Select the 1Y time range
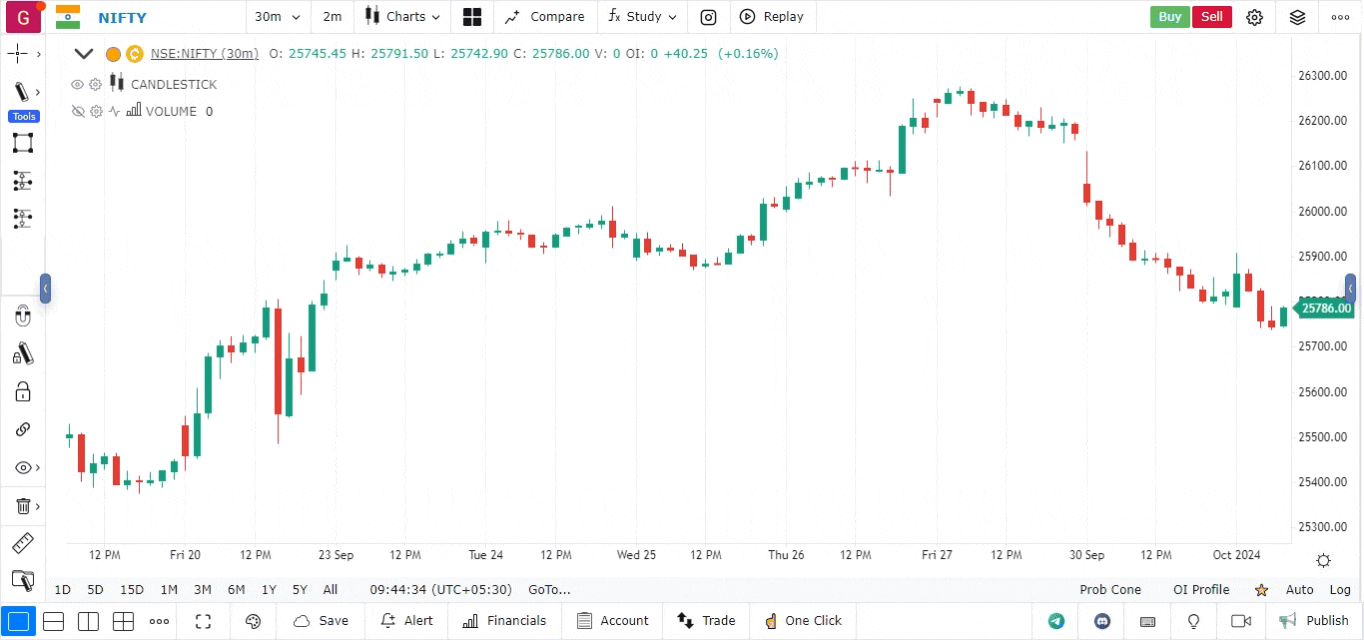Viewport: 1364px width, 640px height. tap(269, 590)
